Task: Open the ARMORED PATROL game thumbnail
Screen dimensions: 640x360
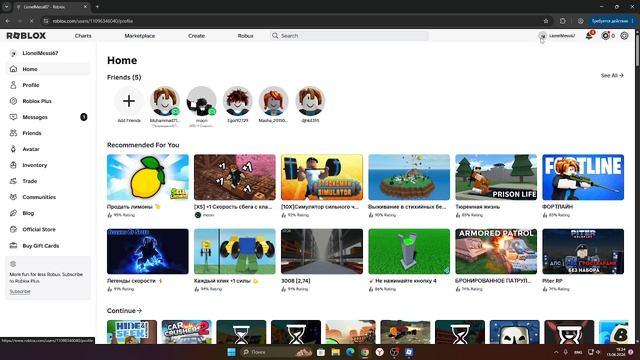Action: point(496,251)
